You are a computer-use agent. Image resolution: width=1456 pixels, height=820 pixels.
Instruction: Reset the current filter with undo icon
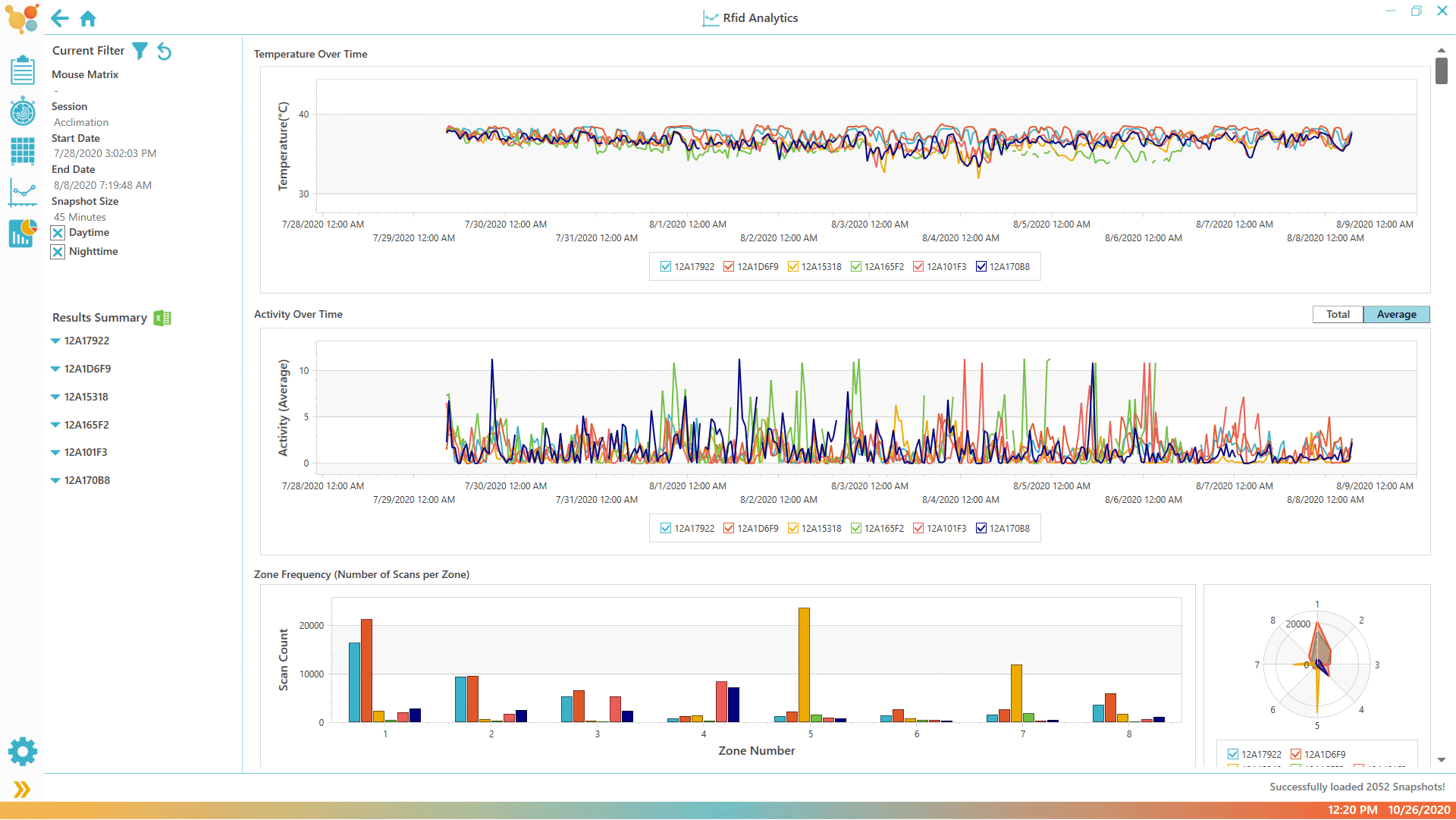pyautogui.click(x=164, y=52)
